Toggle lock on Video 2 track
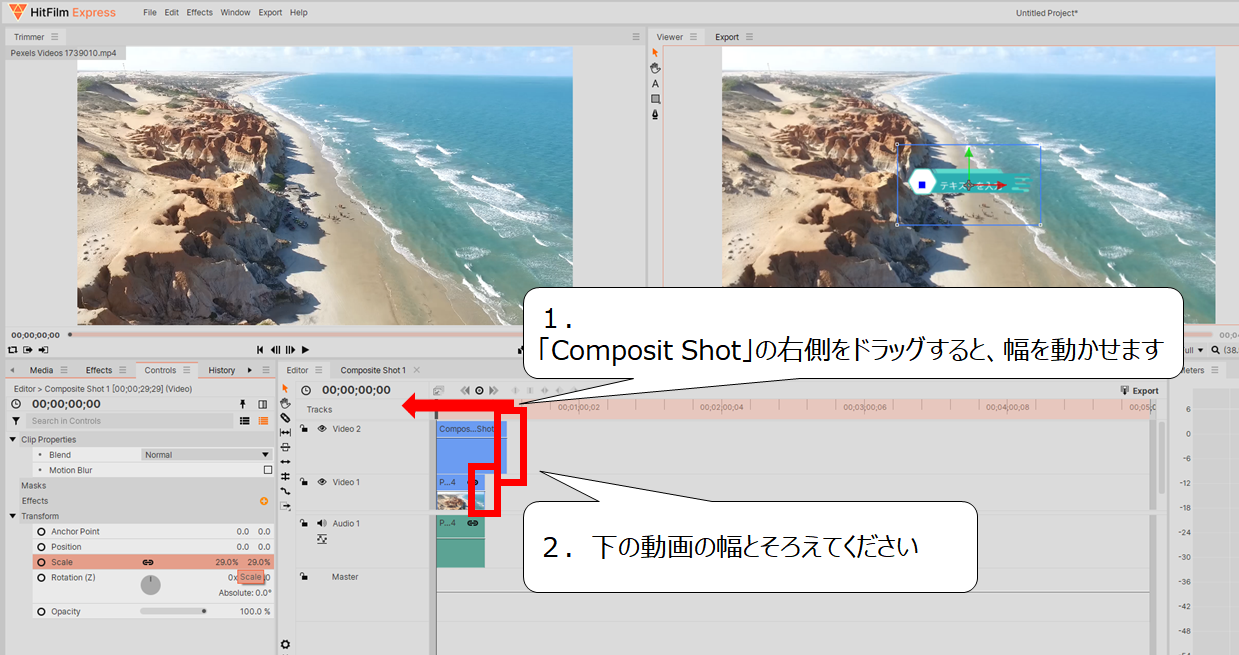This screenshot has width=1239, height=655. tap(304, 428)
